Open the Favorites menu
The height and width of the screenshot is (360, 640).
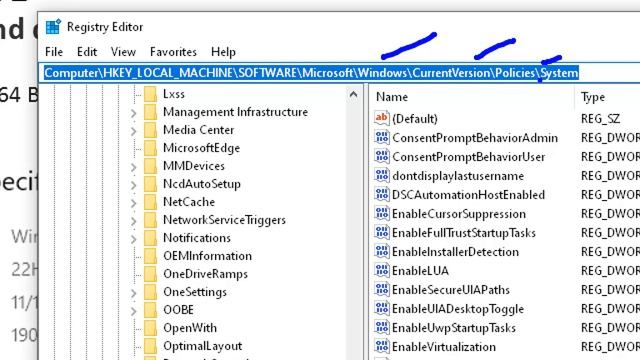pos(173,52)
